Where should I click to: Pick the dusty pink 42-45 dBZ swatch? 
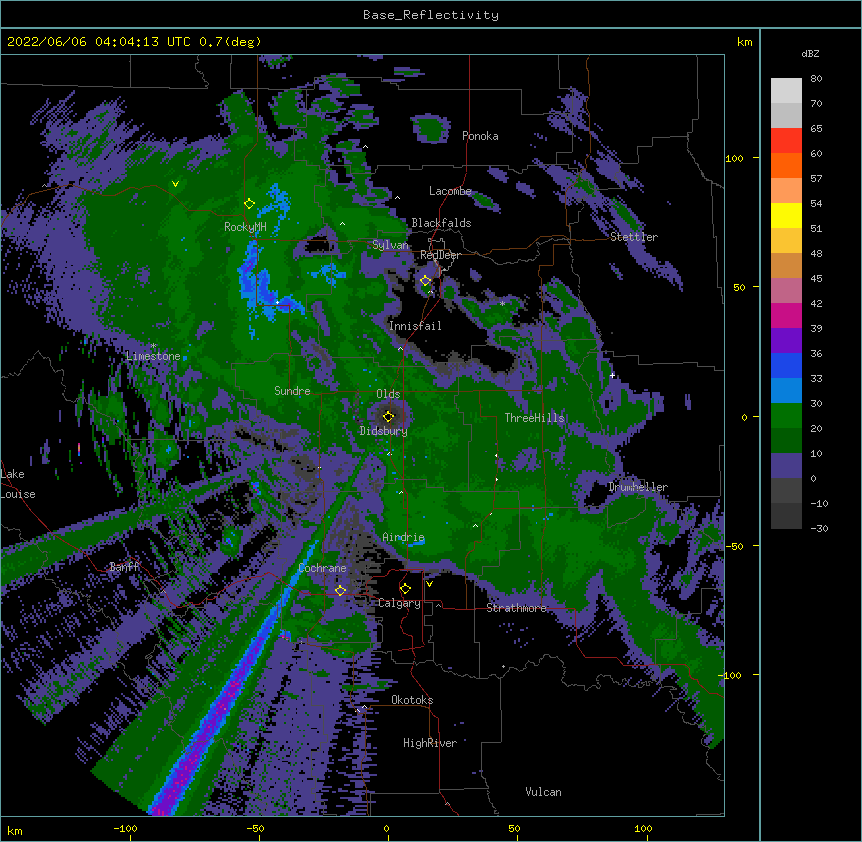786,291
